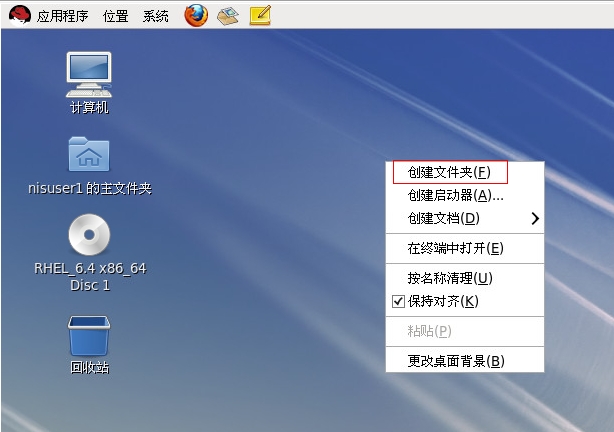Click the '计算机' label text
This screenshot has width=614, height=432.
click(x=89, y=107)
